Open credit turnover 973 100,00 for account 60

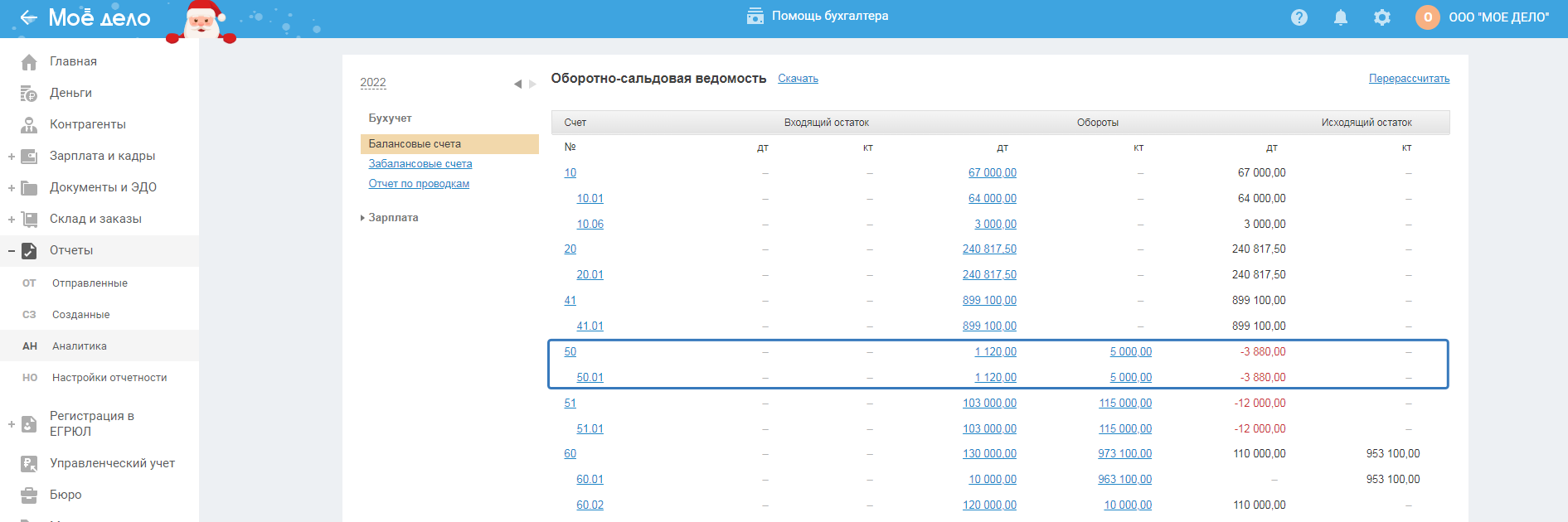pyautogui.click(x=1125, y=454)
